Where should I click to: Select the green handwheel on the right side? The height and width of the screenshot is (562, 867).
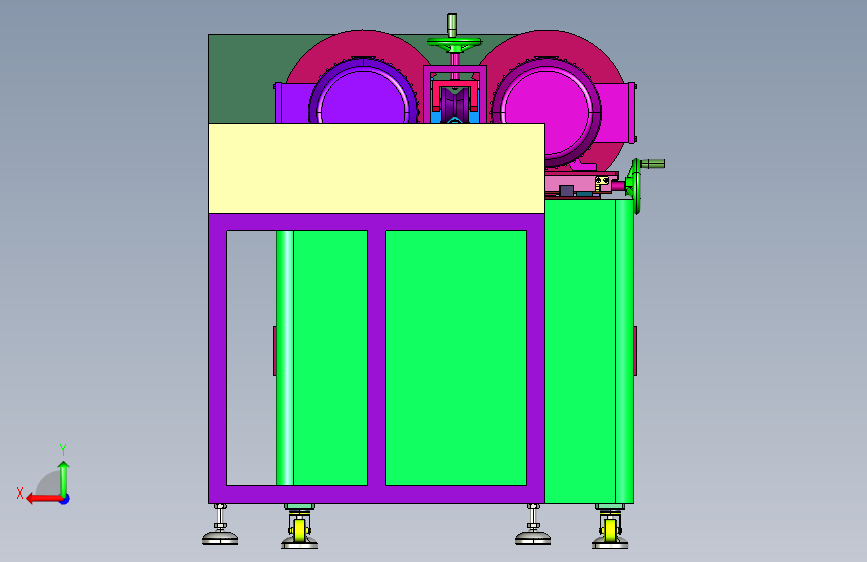[635, 186]
